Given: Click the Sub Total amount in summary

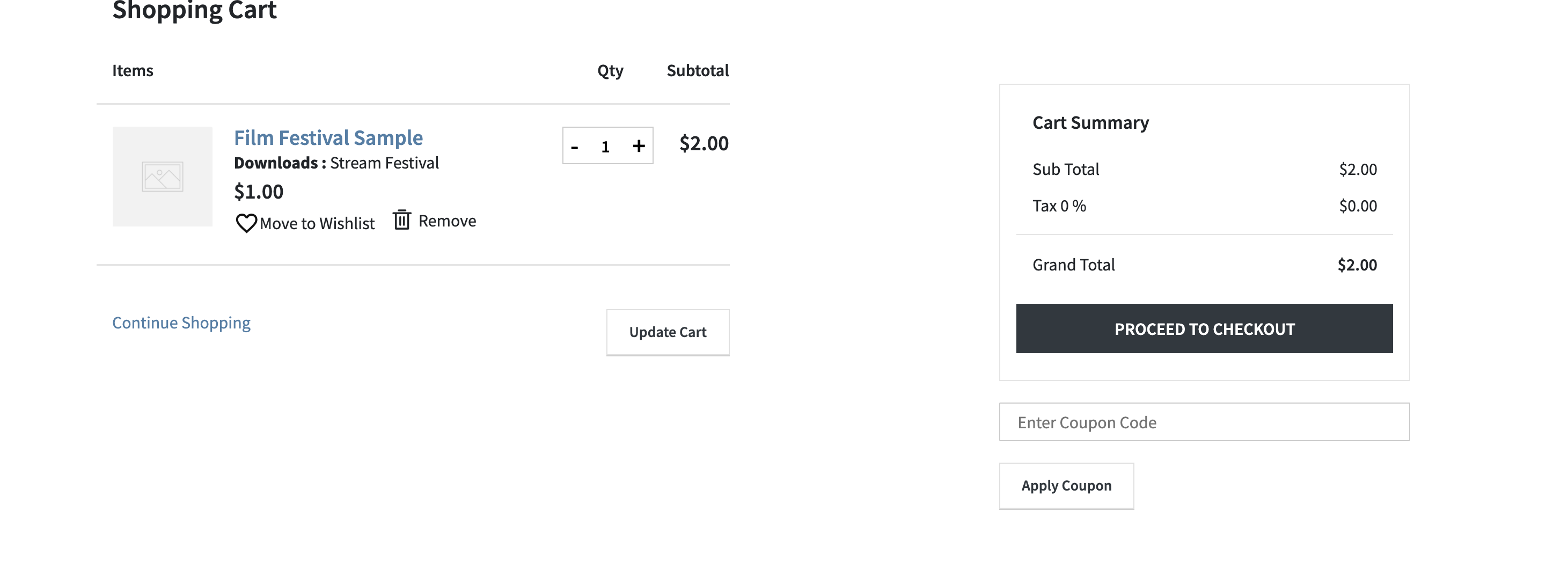Looking at the screenshot, I should click(1358, 169).
